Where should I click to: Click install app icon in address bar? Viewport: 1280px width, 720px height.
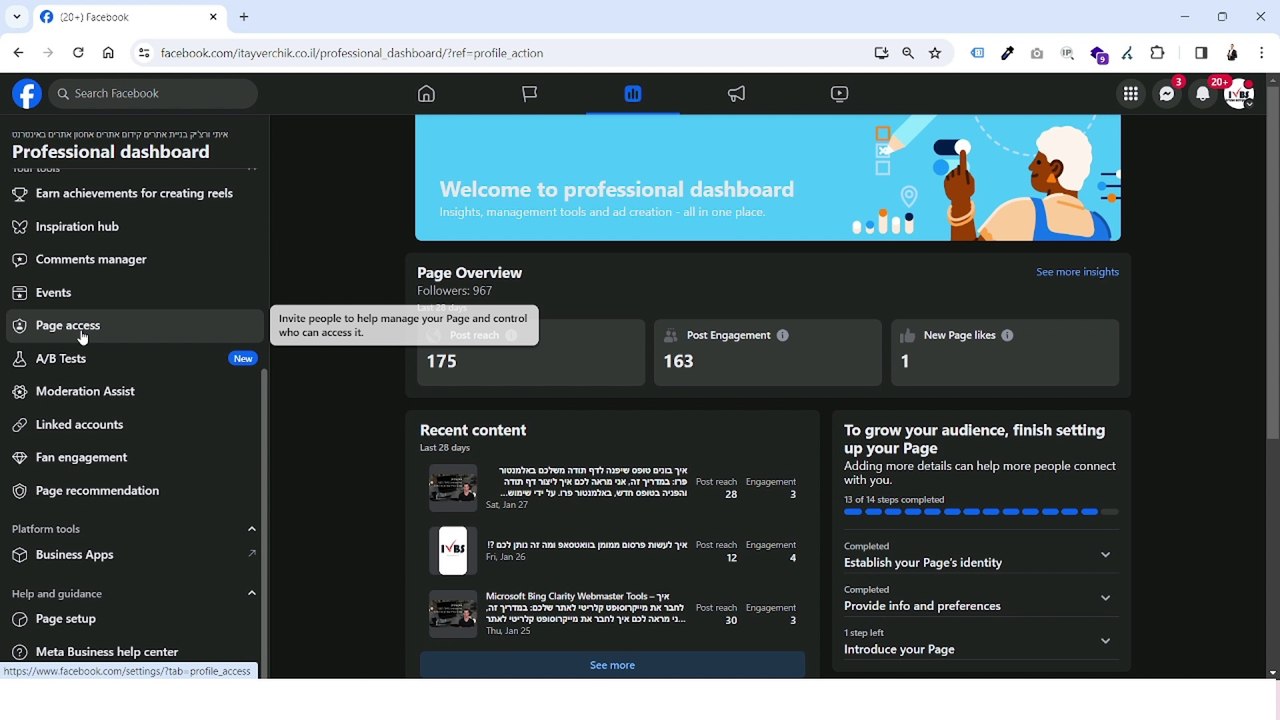(881, 53)
